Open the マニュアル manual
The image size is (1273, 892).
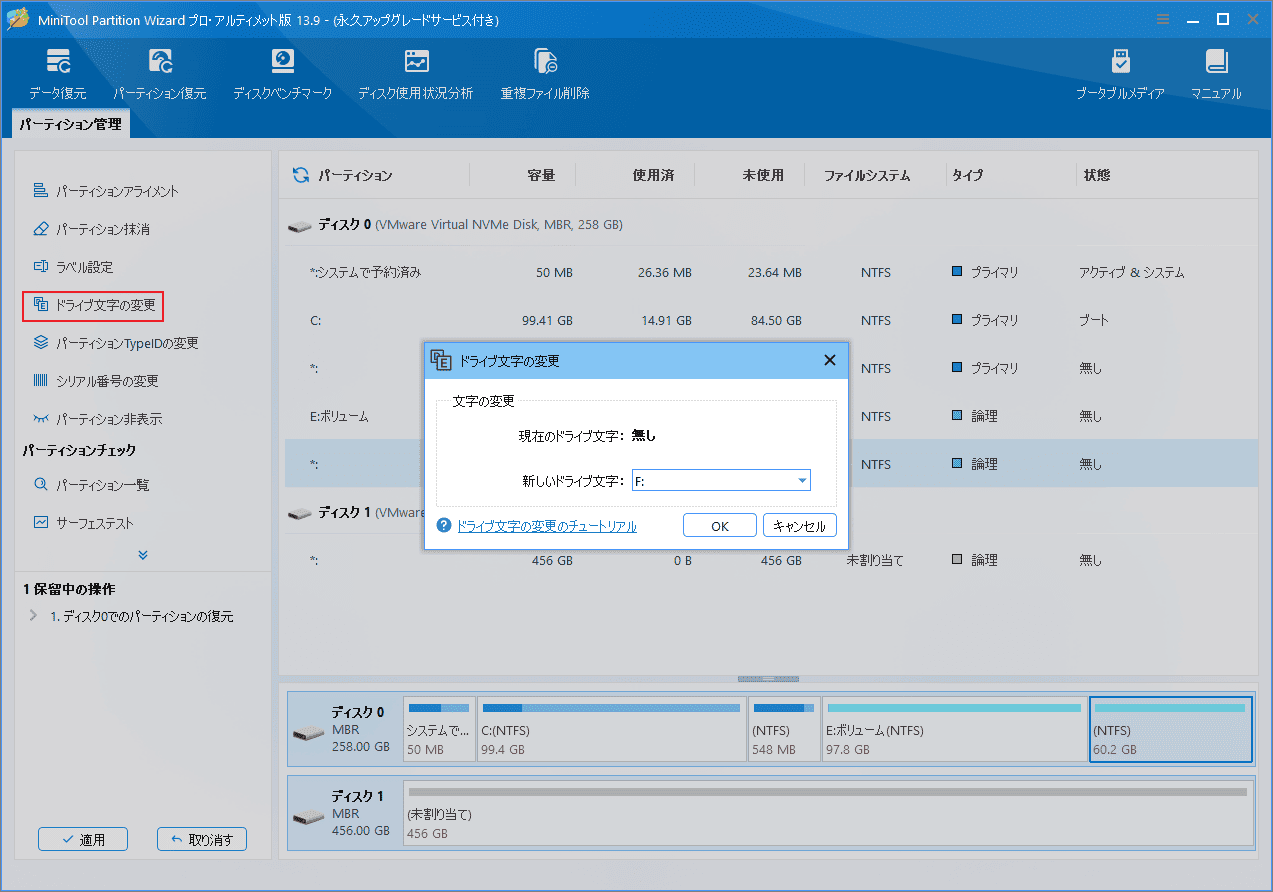pos(1216,74)
